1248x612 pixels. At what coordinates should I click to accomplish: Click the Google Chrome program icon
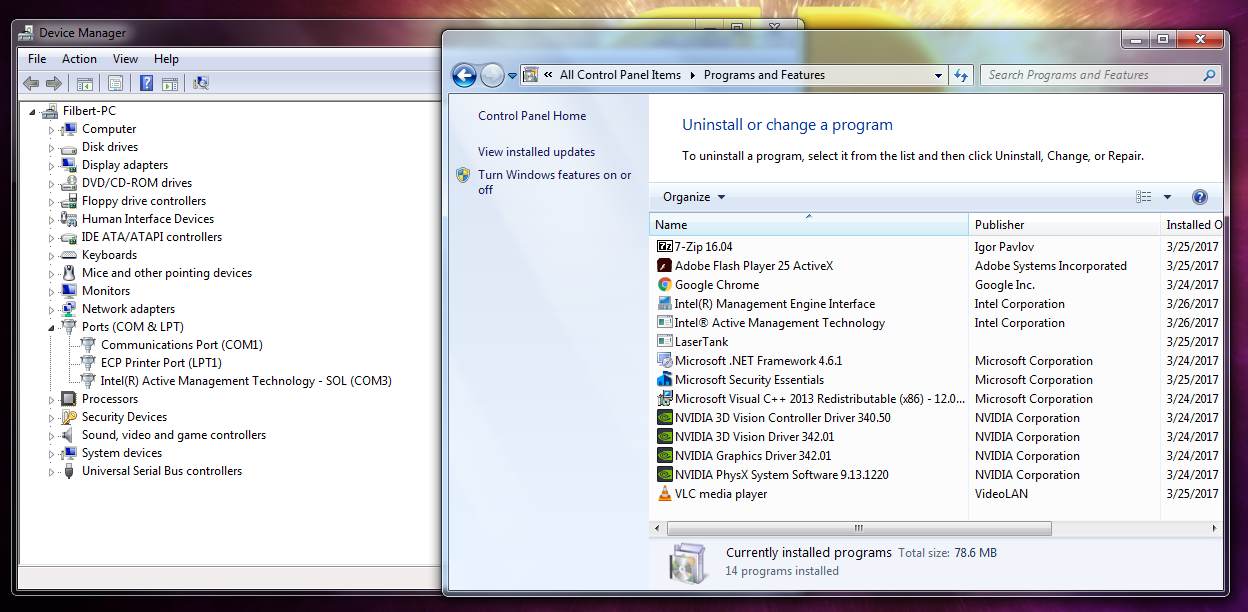(x=665, y=285)
